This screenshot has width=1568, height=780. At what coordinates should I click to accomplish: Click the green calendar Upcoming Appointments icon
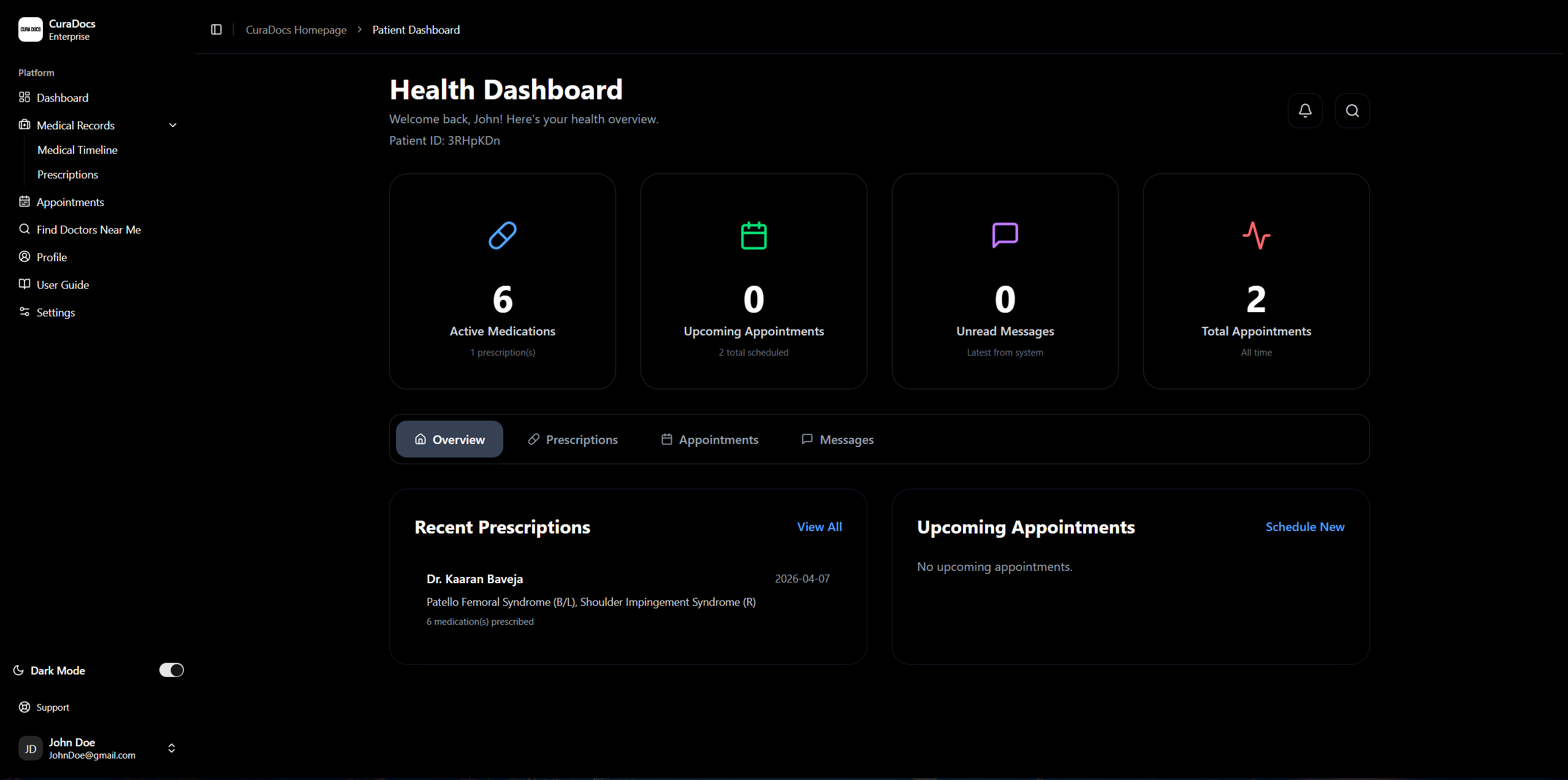click(754, 235)
